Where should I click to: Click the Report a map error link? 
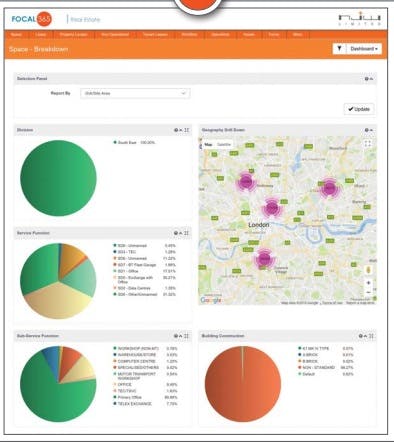pyautogui.click(x=360, y=303)
